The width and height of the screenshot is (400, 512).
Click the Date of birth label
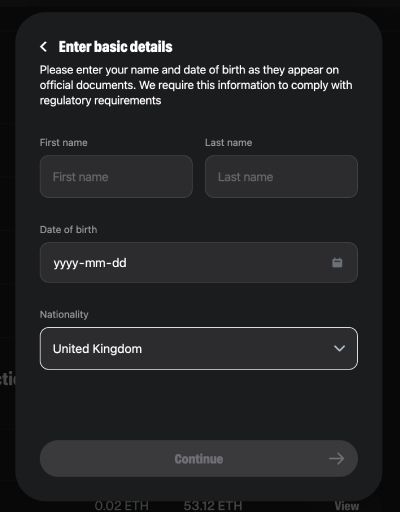pyautogui.click(x=68, y=230)
